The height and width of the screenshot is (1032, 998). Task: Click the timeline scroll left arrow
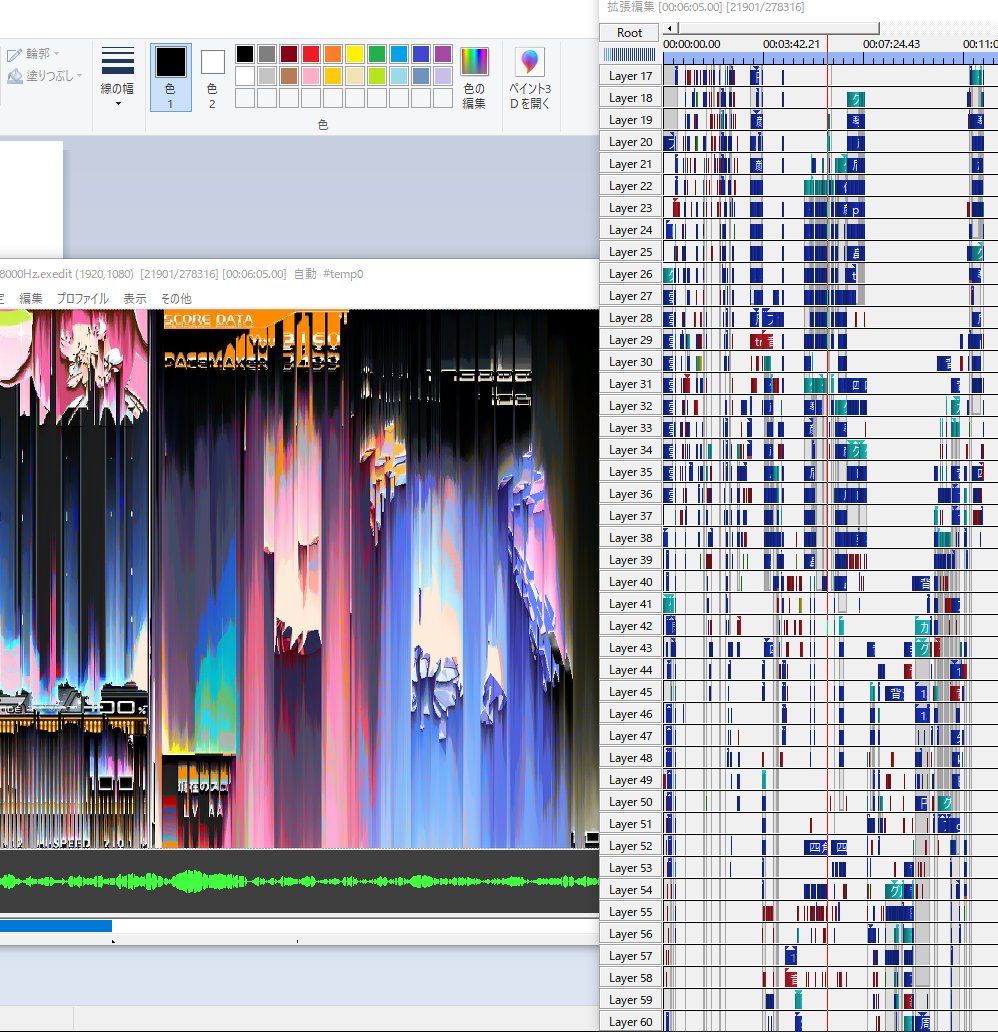pos(670,28)
